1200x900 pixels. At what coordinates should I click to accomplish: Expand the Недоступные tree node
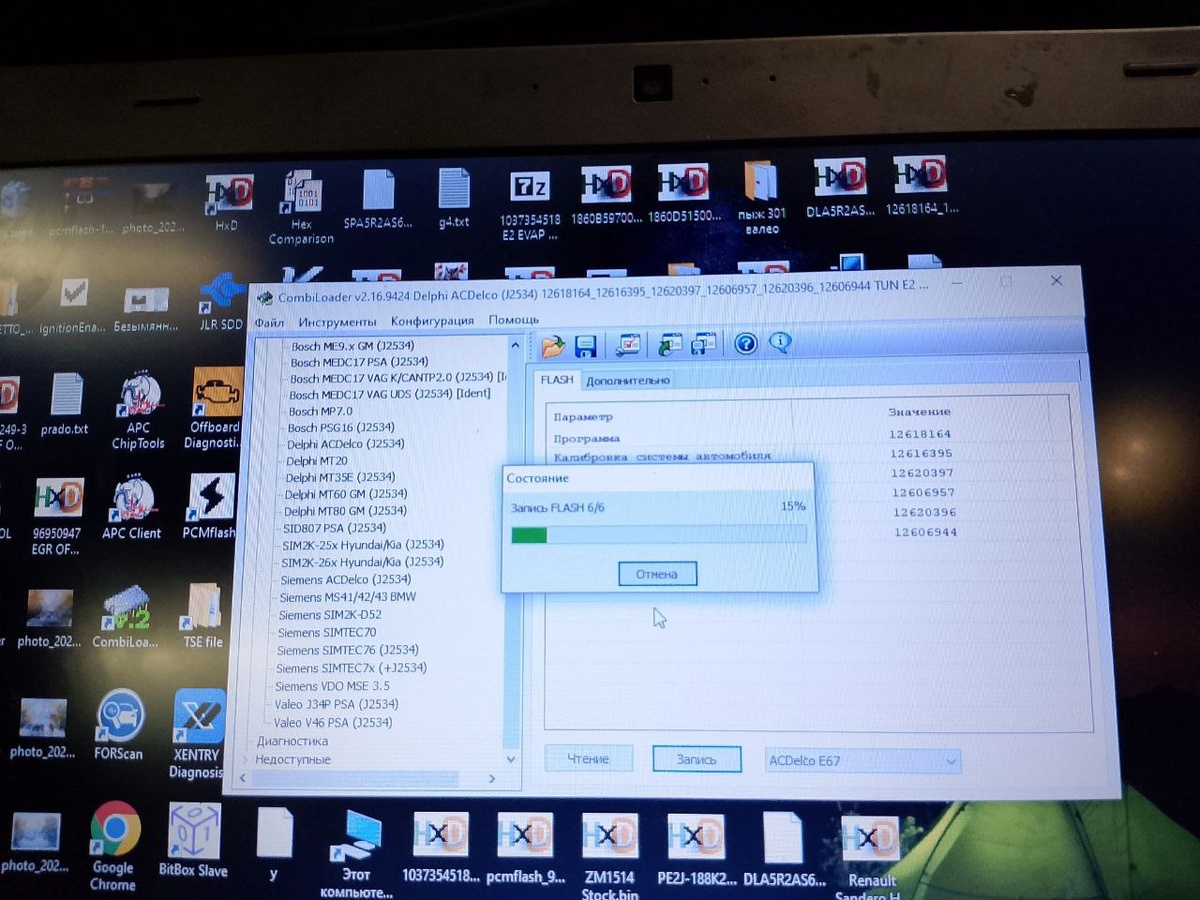pos(292,759)
